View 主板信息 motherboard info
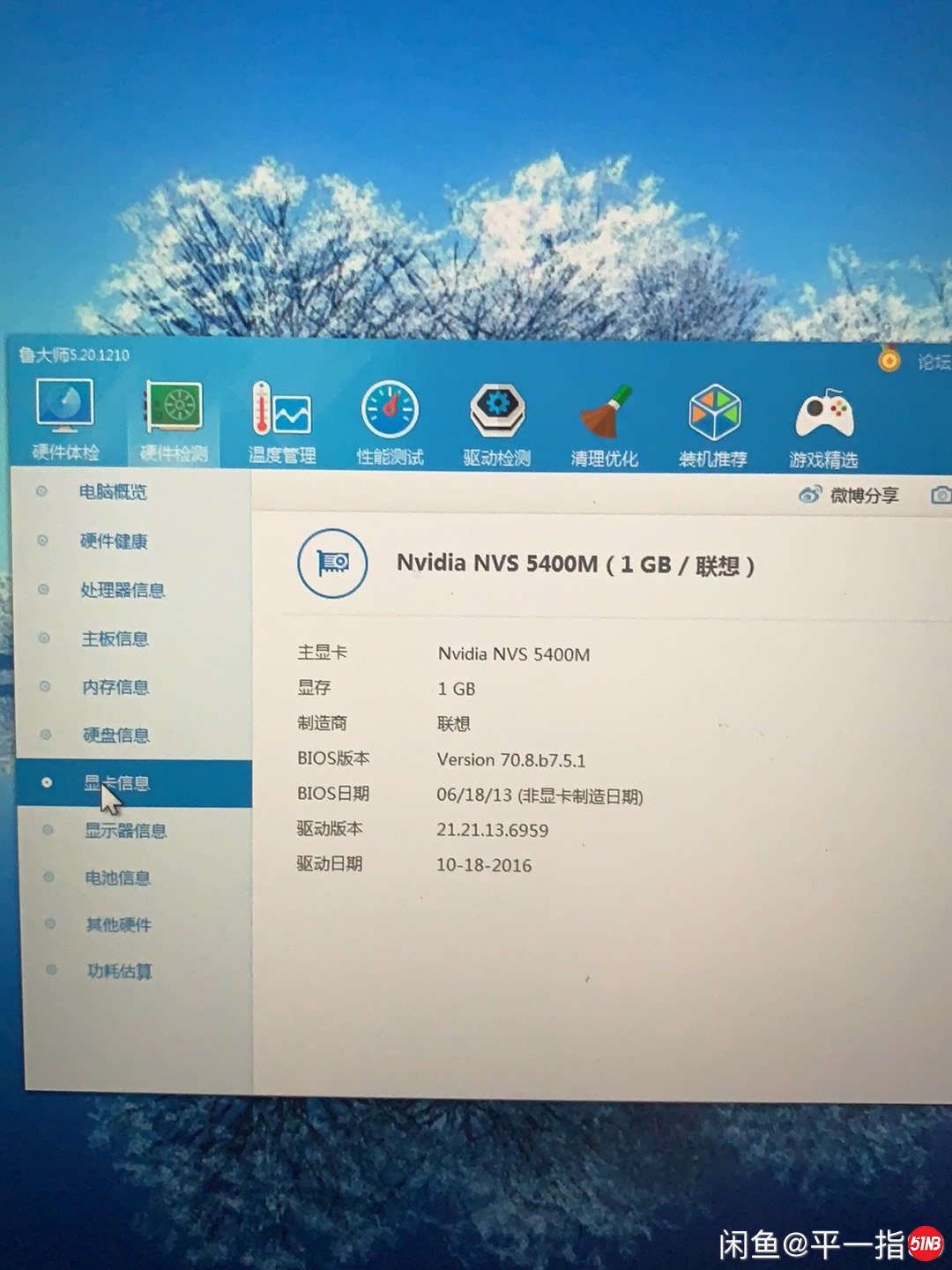The image size is (952, 1270). coord(115,639)
